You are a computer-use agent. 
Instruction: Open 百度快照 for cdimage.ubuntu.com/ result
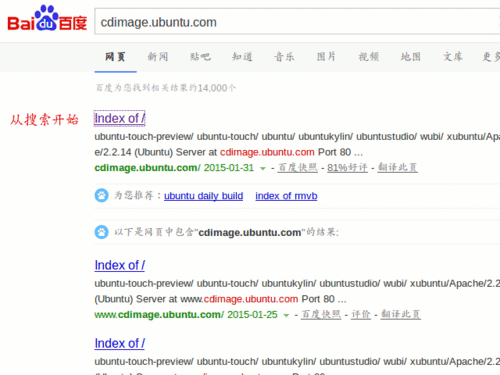(x=298, y=167)
